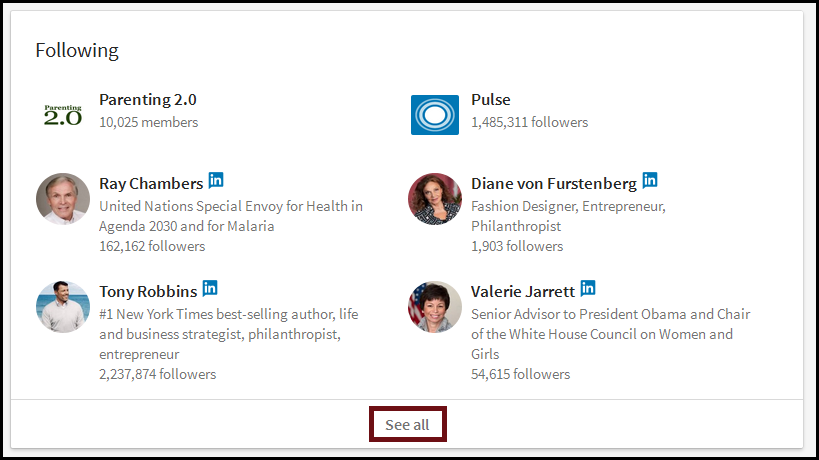Open Ray Chambers profile photo
819x460 pixels.
tap(62, 198)
